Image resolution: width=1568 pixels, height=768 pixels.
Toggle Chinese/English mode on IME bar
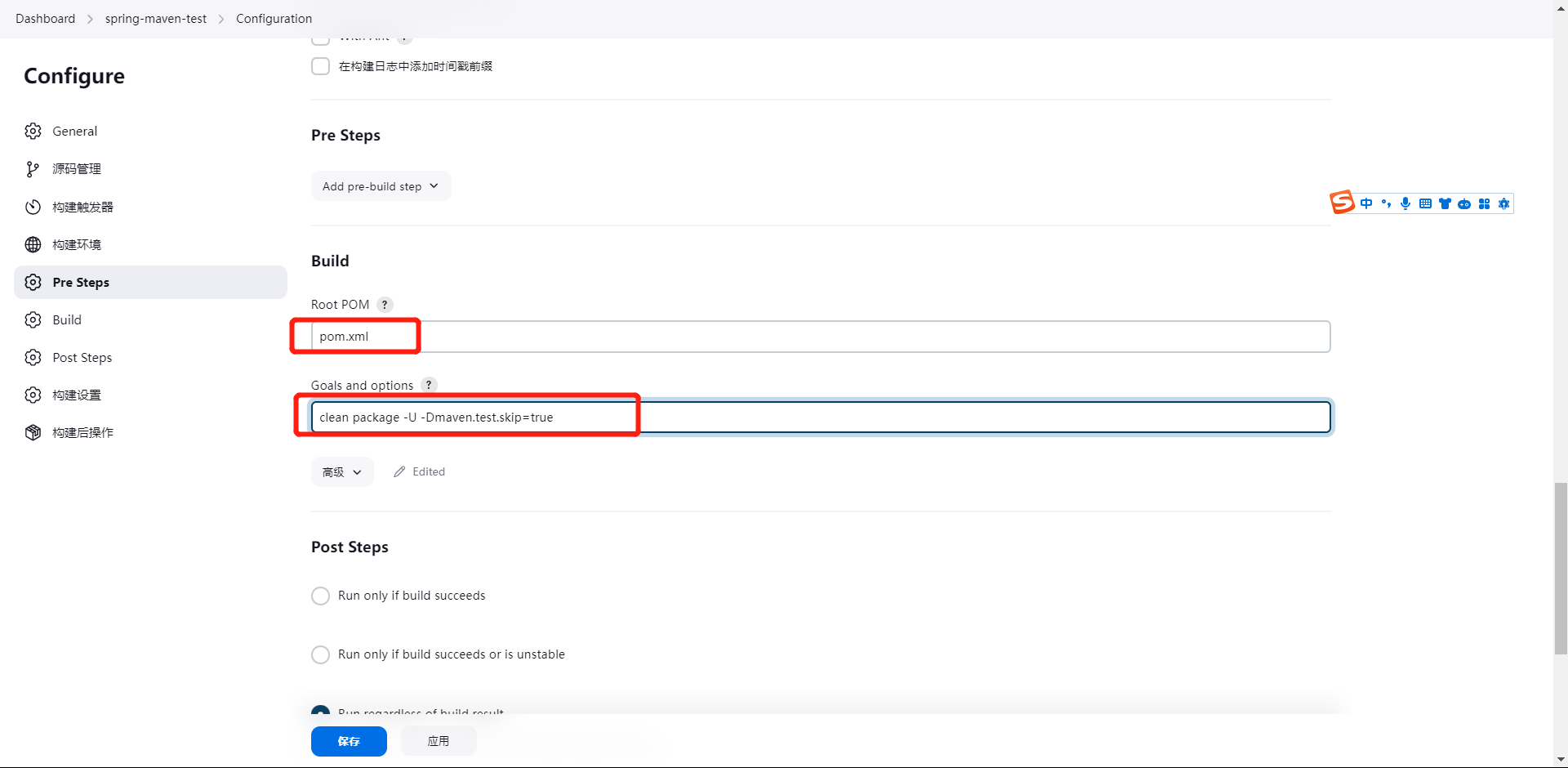(x=1366, y=203)
